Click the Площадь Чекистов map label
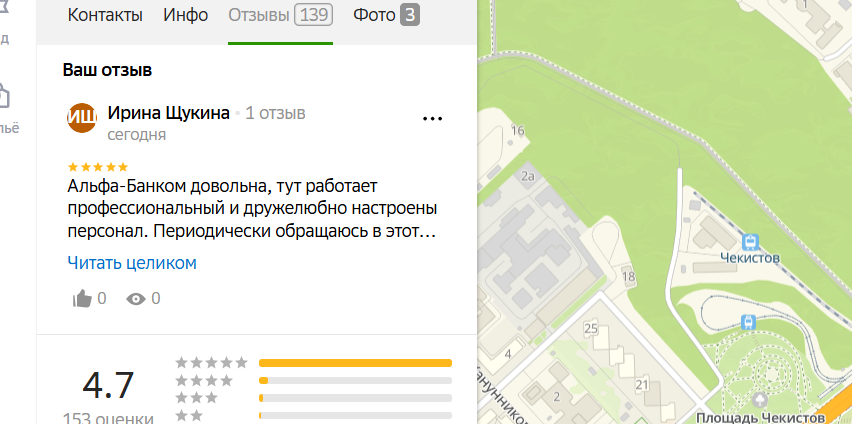 761,417
